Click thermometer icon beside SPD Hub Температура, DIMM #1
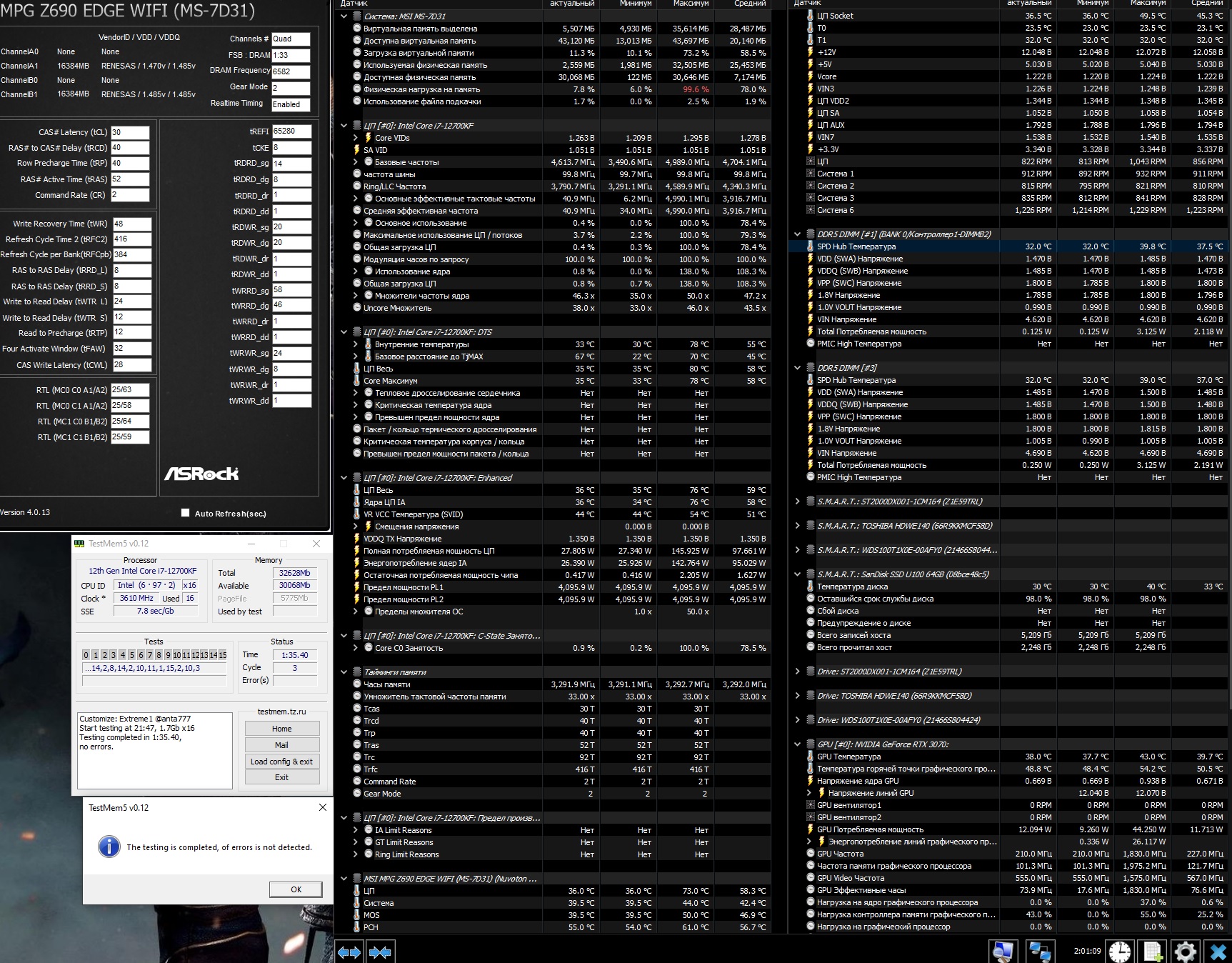Screen dimensions: 1232x963 tap(810, 246)
